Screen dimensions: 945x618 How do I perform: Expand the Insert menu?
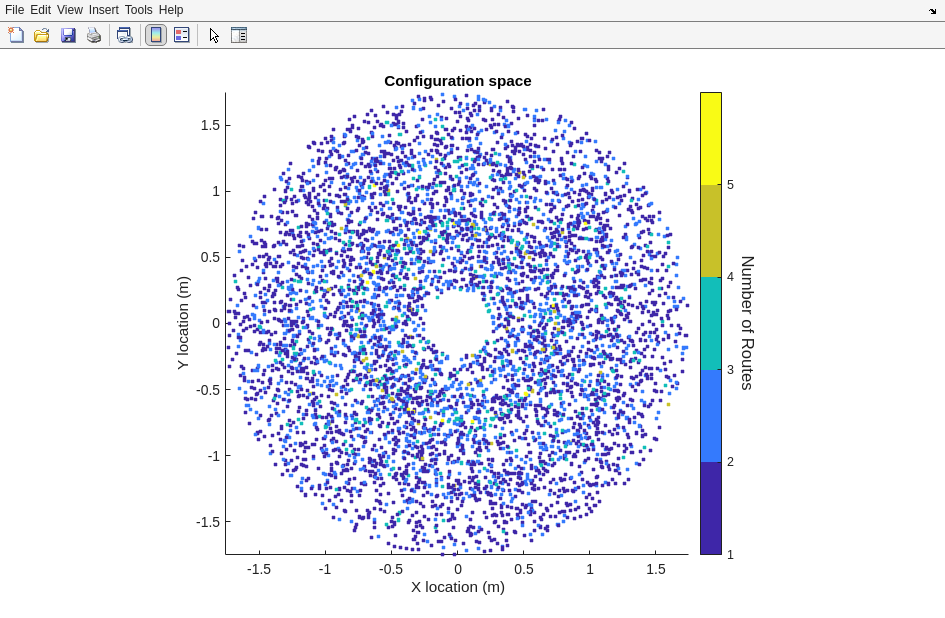pyautogui.click(x=103, y=10)
